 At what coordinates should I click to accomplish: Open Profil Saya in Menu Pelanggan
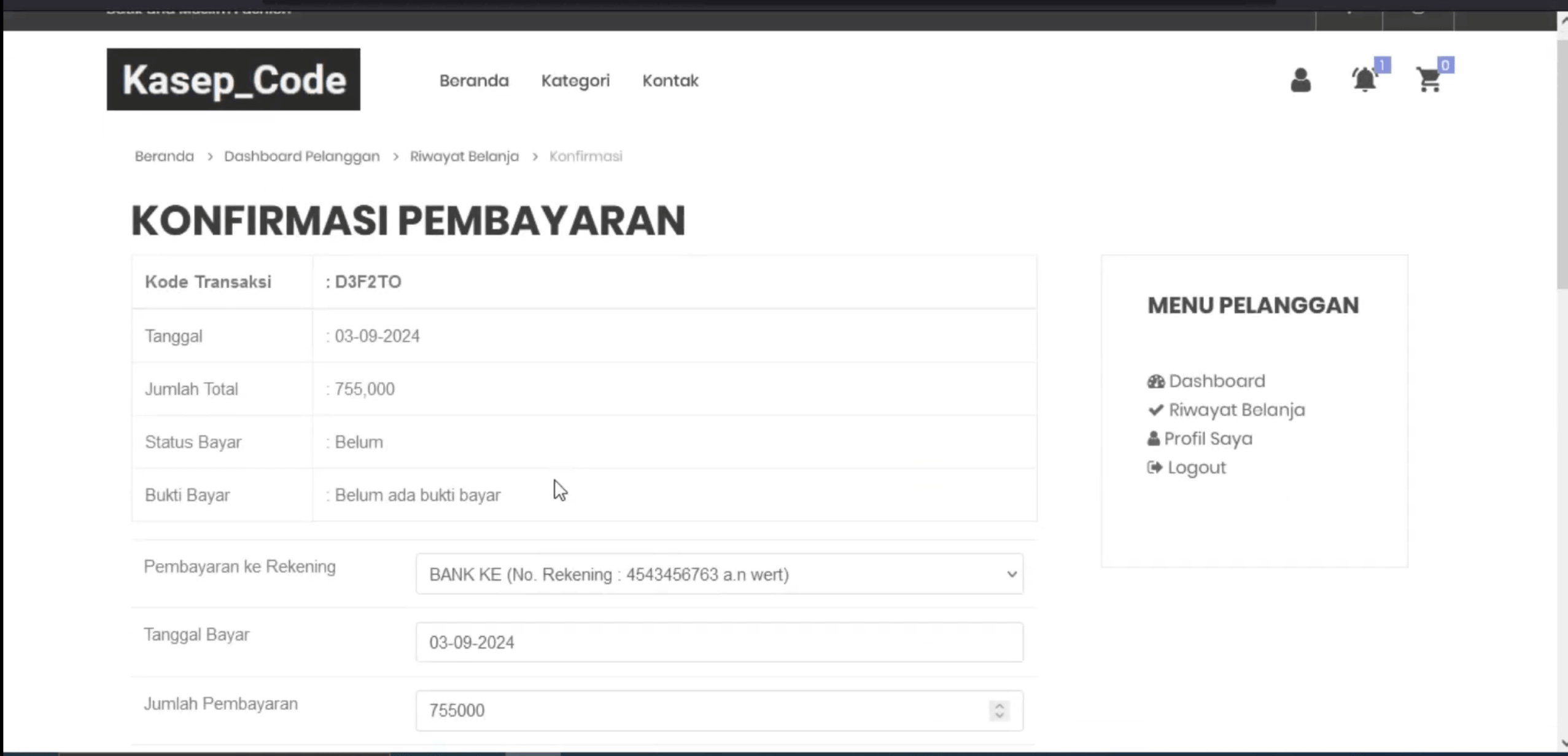pyautogui.click(x=1208, y=438)
